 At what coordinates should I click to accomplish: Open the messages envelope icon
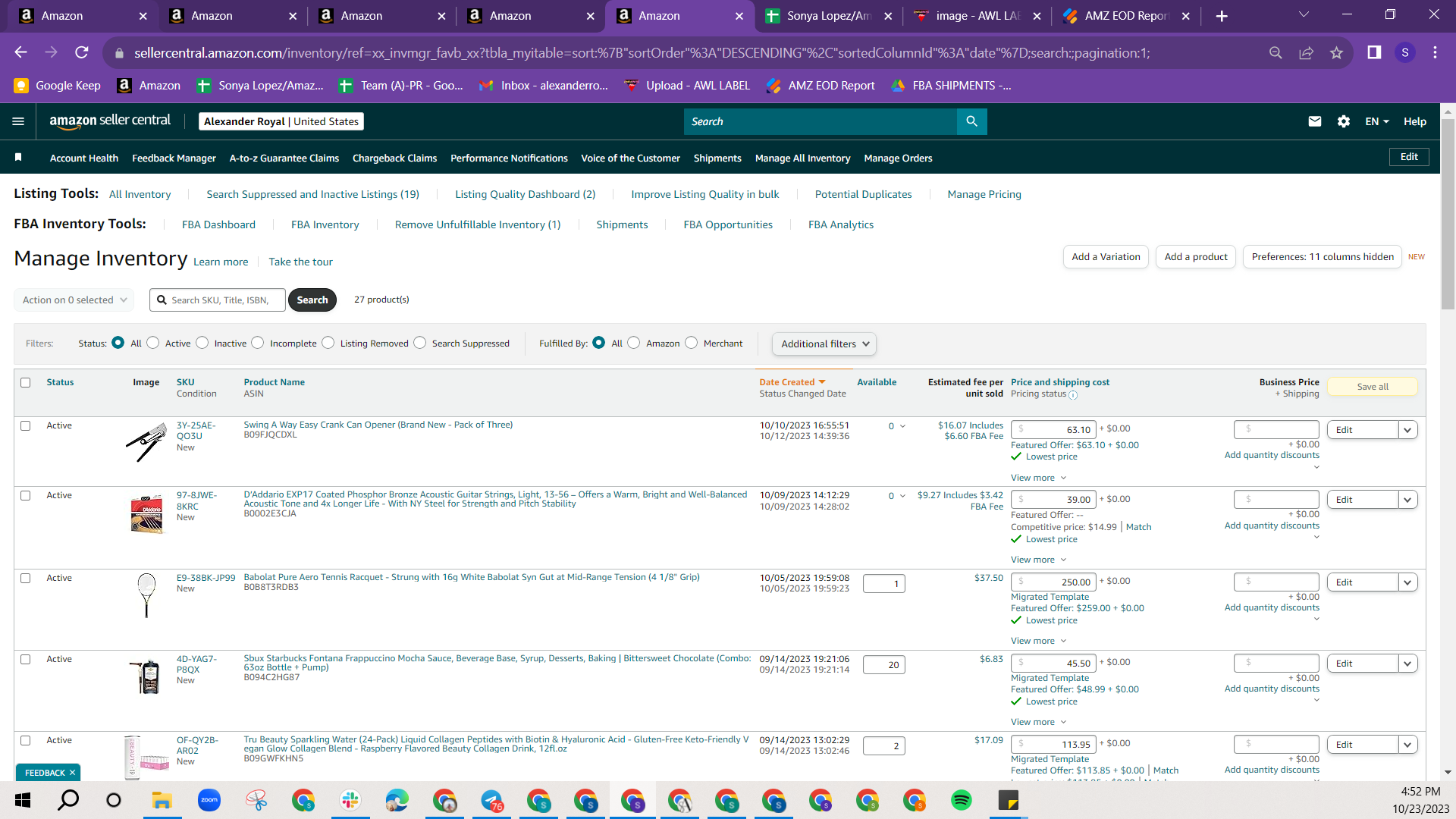[x=1315, y=121]
